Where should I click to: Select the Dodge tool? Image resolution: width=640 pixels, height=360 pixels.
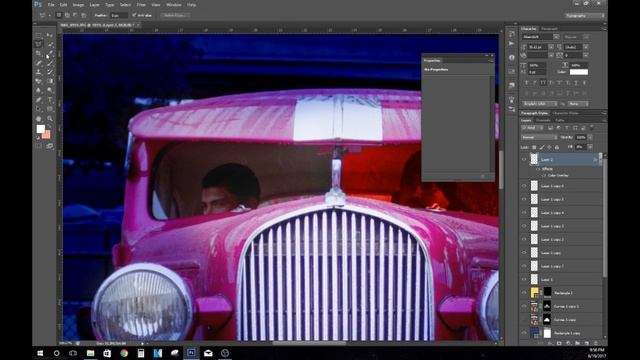pyautogui.click(x=50, y=90)
